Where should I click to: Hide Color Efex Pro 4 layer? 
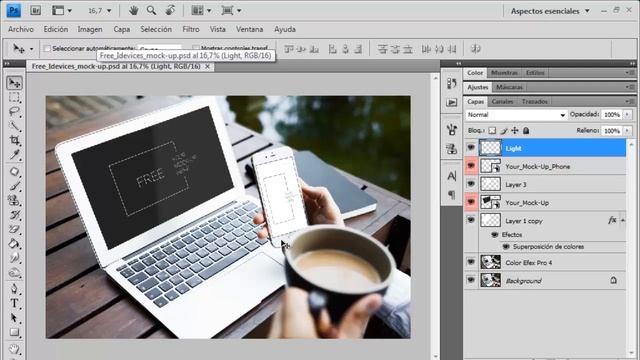(471, 262)
